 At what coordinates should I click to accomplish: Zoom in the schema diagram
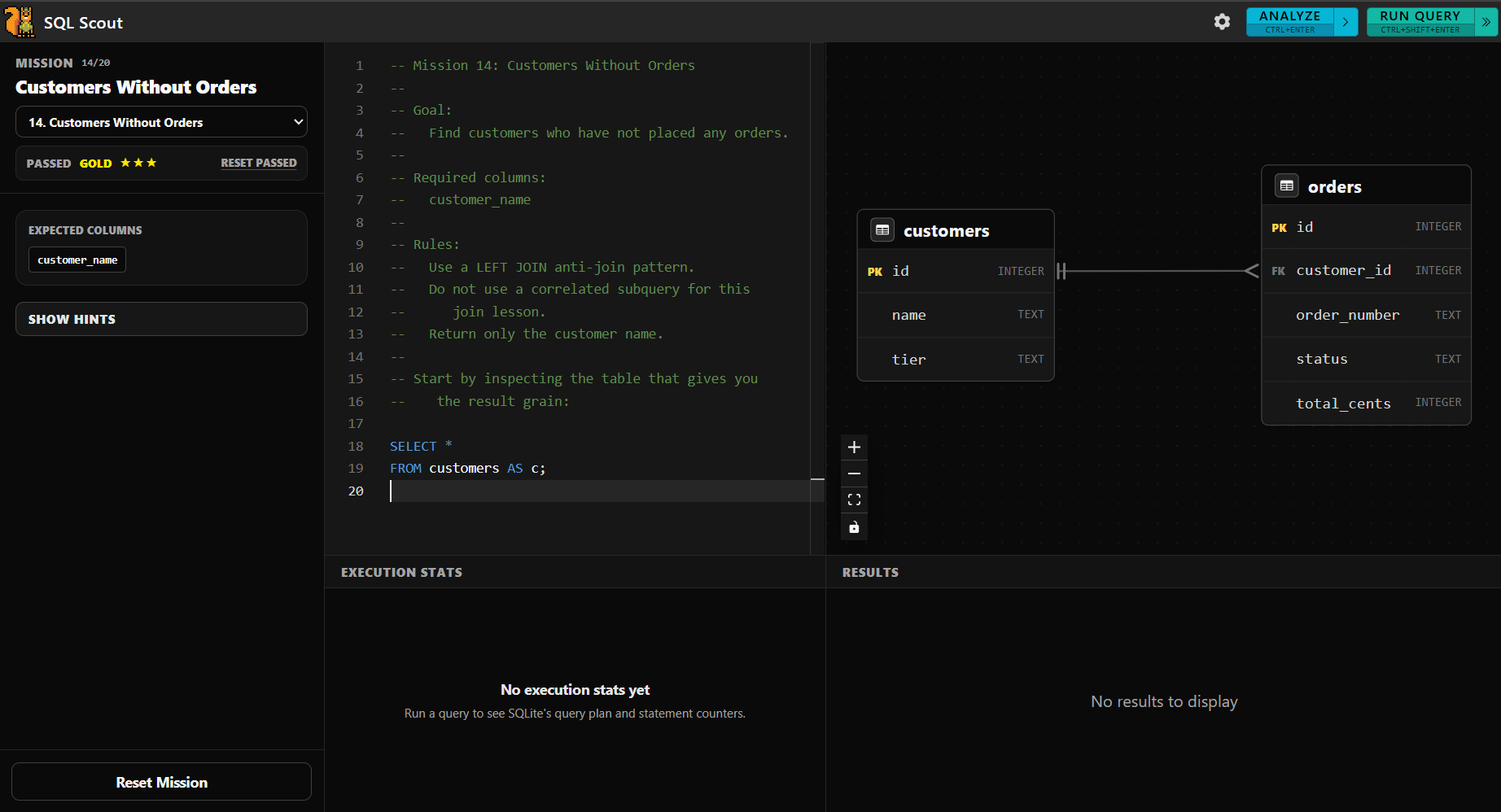pyautogui.click(x=854, y=447)
